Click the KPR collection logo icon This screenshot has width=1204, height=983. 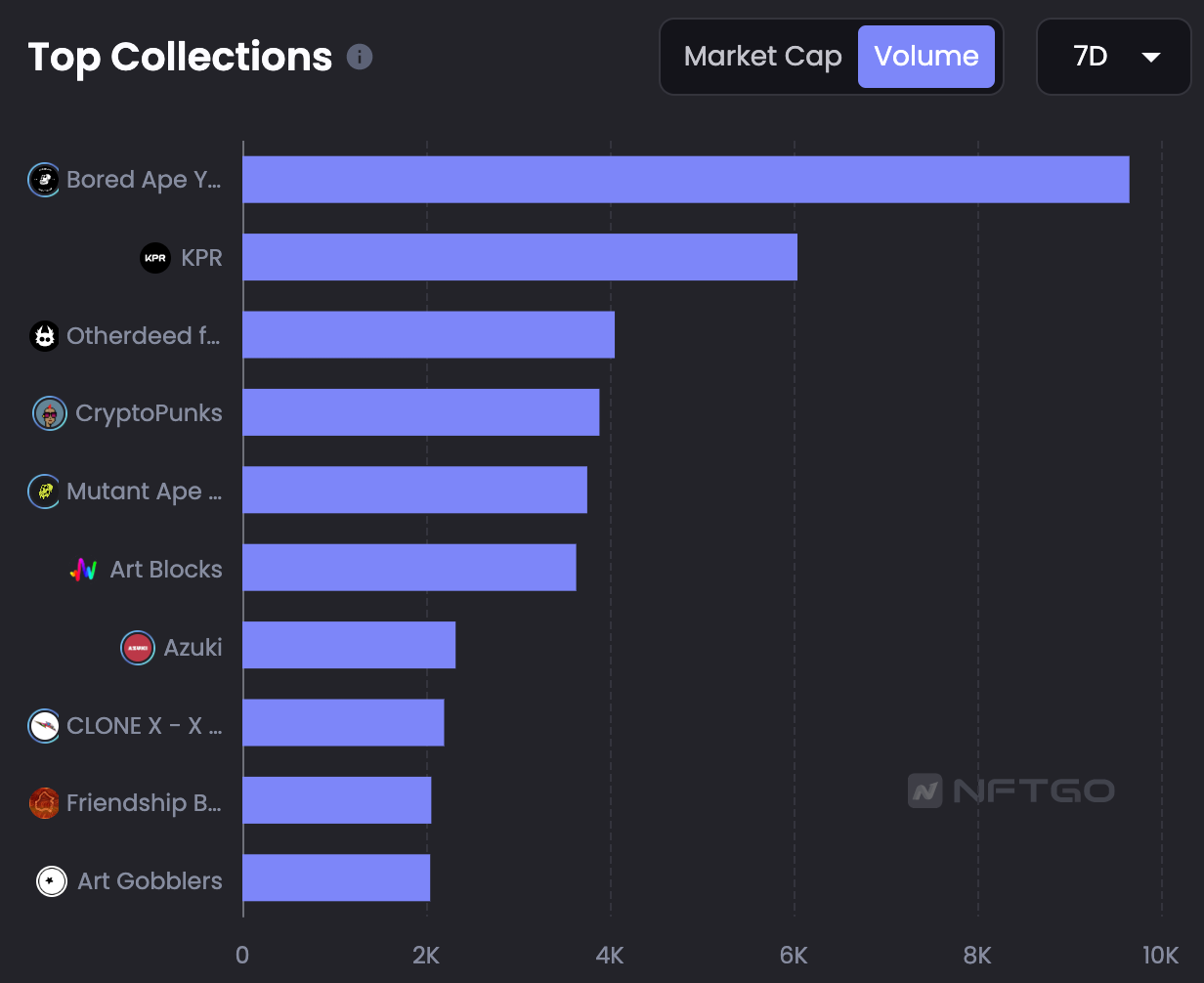pos(155,258)
